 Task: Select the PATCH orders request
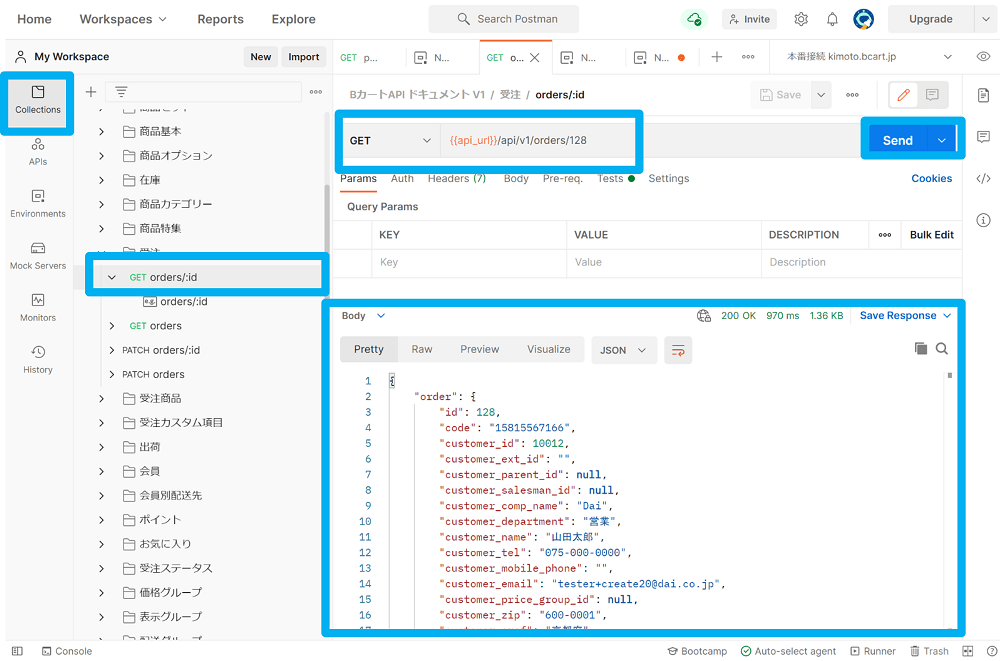pos(153,375)
